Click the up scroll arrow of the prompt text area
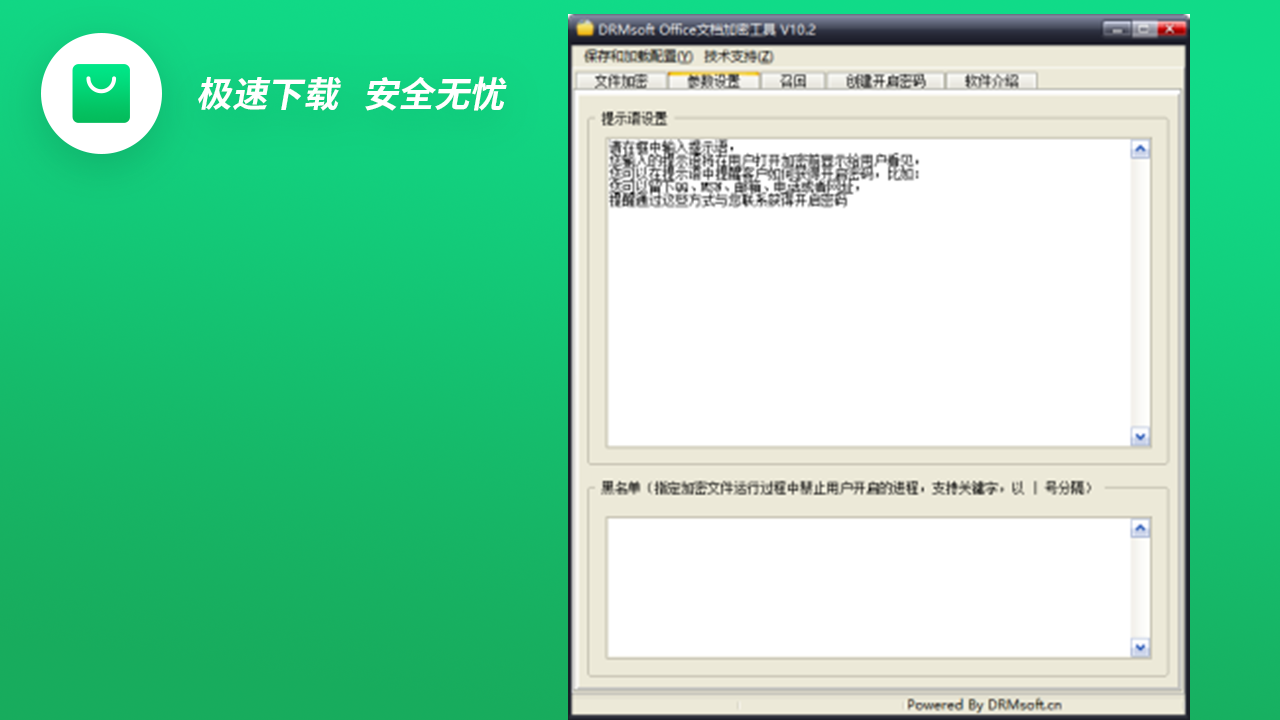This screenshot has height=720, width=1280. coord(1140,148)
